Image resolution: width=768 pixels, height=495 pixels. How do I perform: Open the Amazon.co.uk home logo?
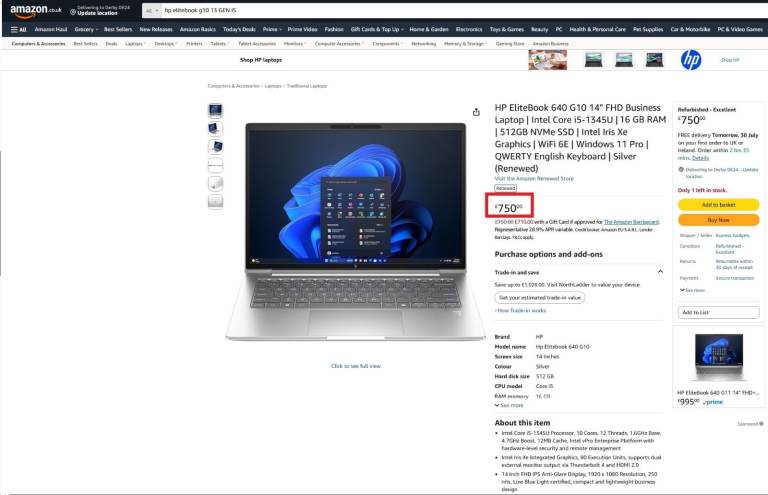click(36, 10)
